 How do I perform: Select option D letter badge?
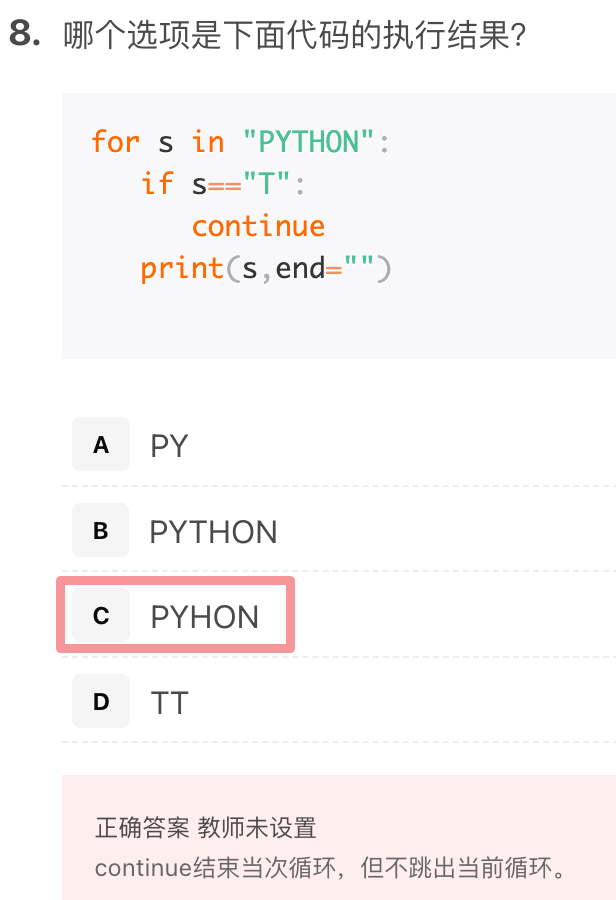point(101,701)
